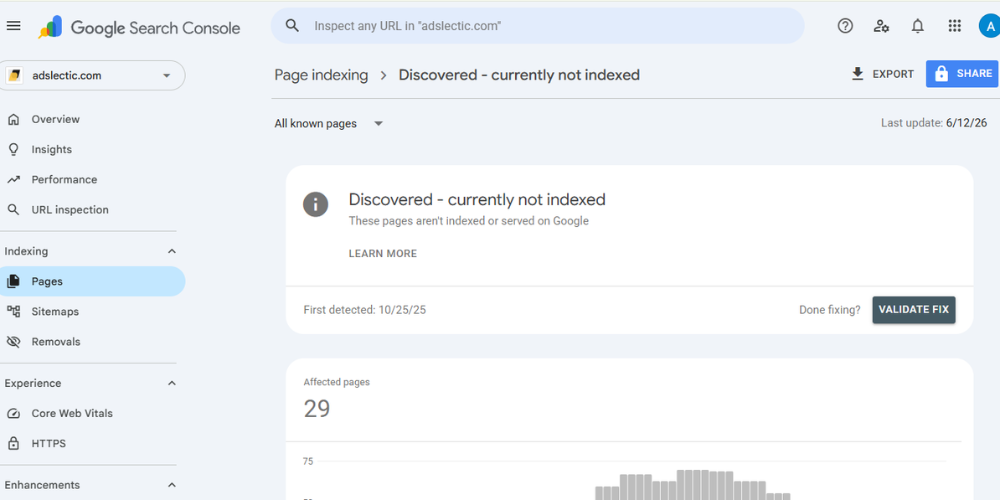The height and width of the screenshot is (500, 1000).
Task: Collapse the Enhancements section
Action: (172, 485)
